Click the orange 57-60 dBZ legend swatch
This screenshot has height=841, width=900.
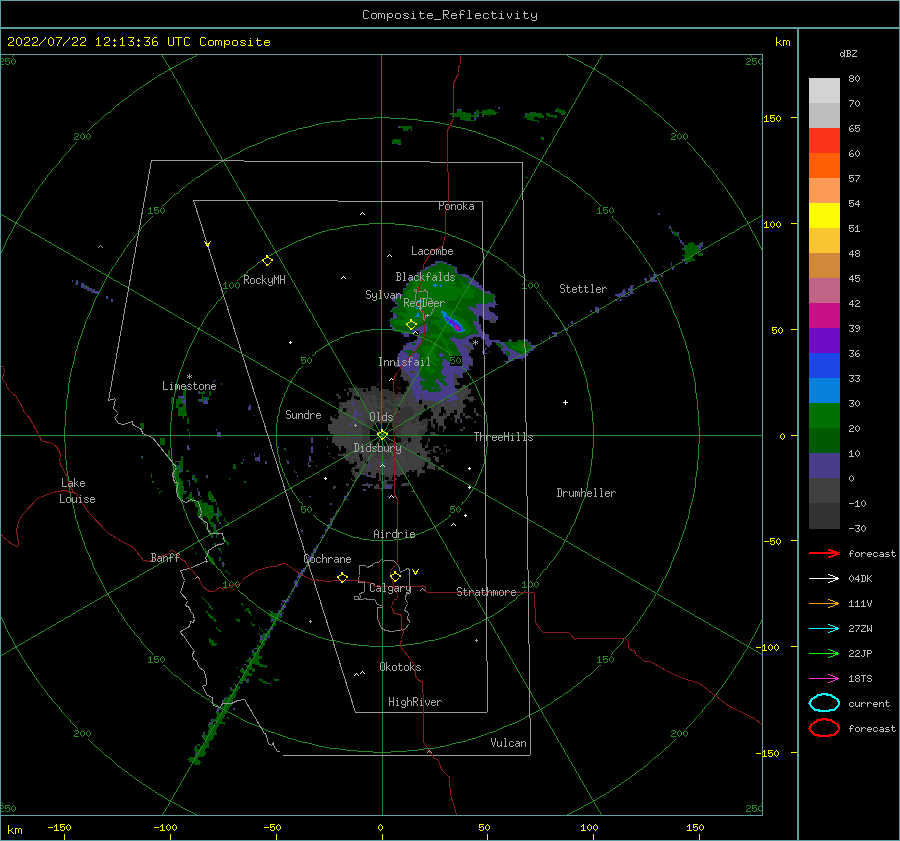(824, 166)
